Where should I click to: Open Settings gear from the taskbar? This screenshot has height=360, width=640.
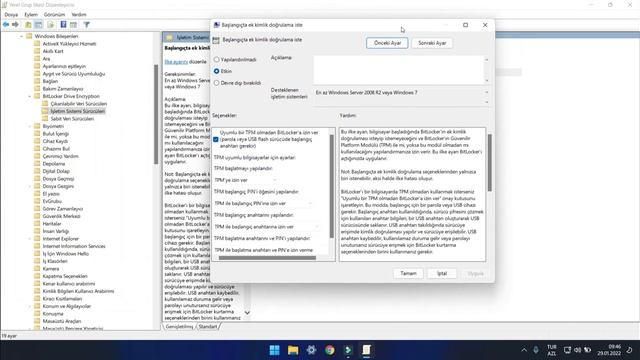(311, 350)
